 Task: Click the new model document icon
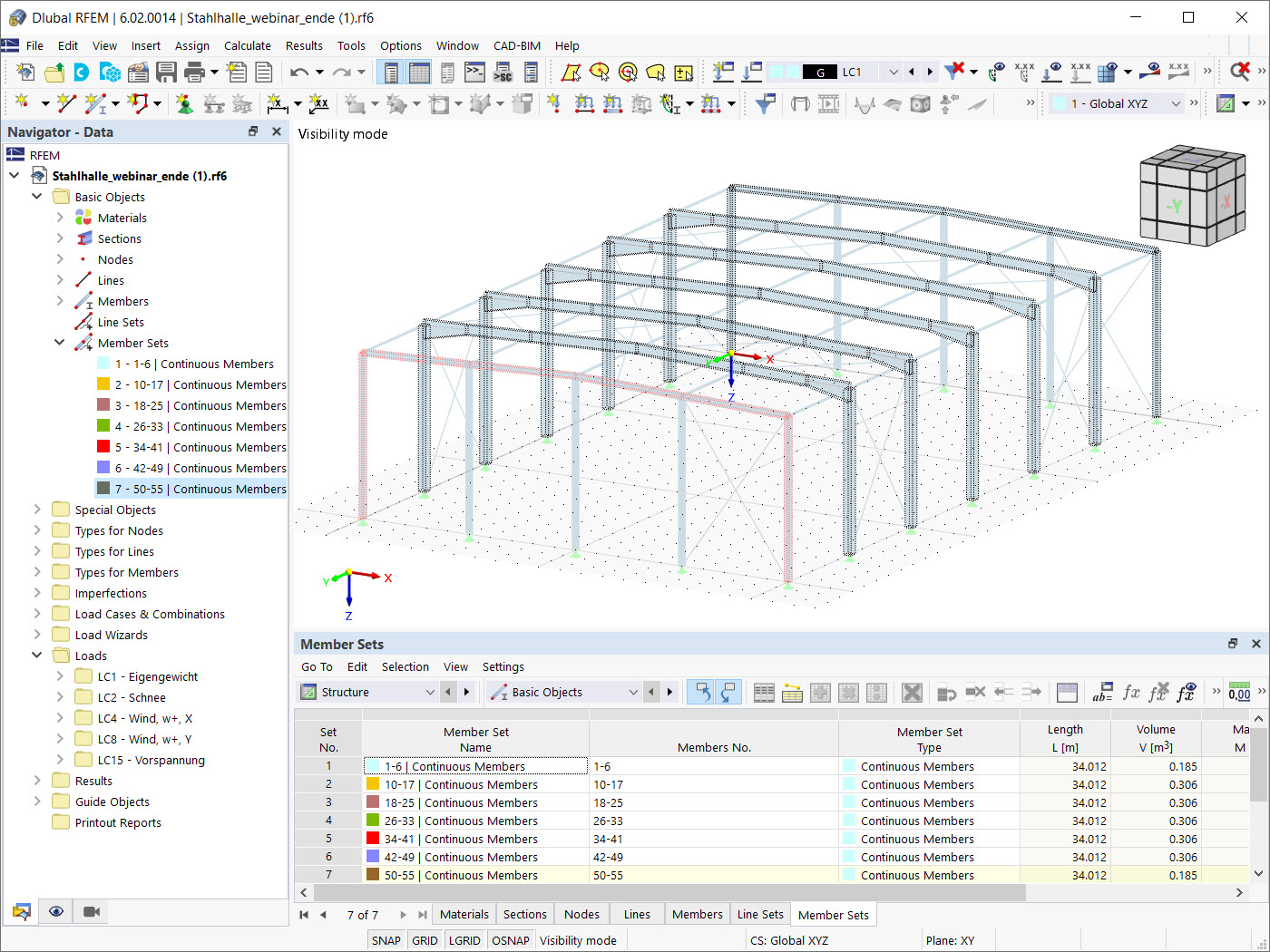25,73
